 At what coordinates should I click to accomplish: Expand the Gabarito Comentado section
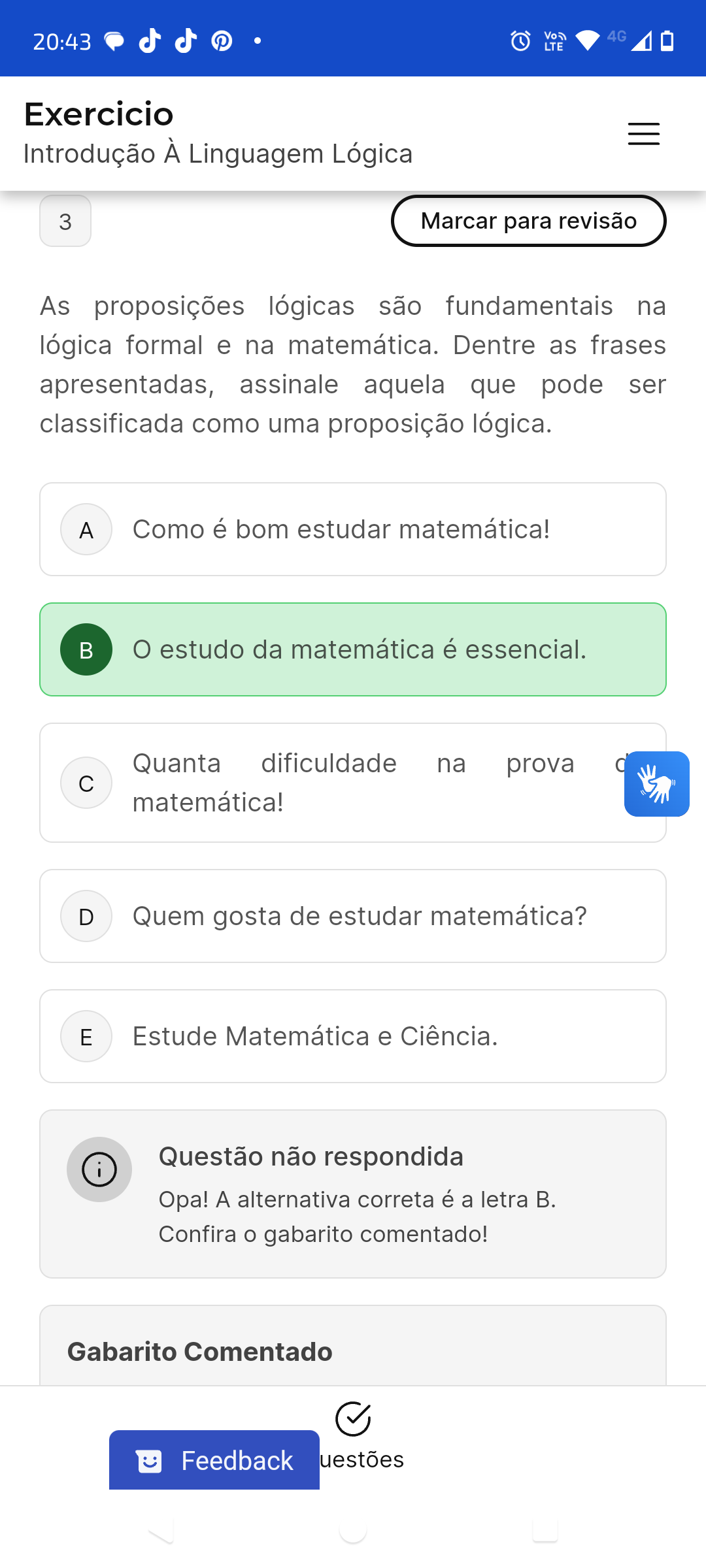pyautogui.click(x=200, y=1352)
